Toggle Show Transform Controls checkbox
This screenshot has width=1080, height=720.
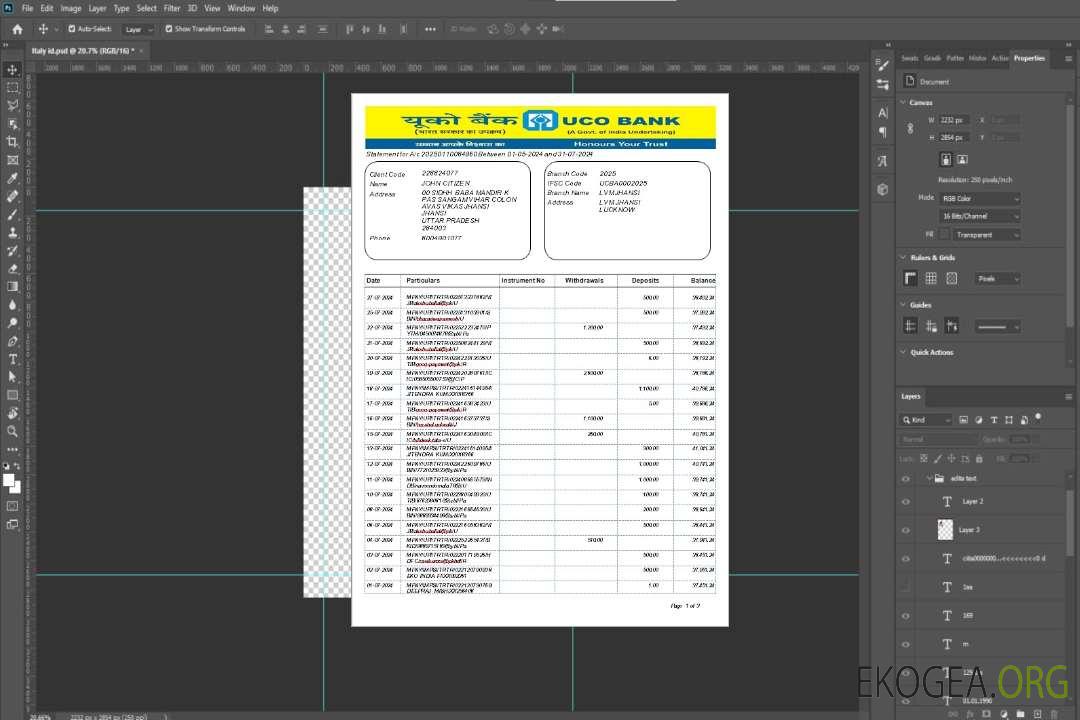[169, 29]
